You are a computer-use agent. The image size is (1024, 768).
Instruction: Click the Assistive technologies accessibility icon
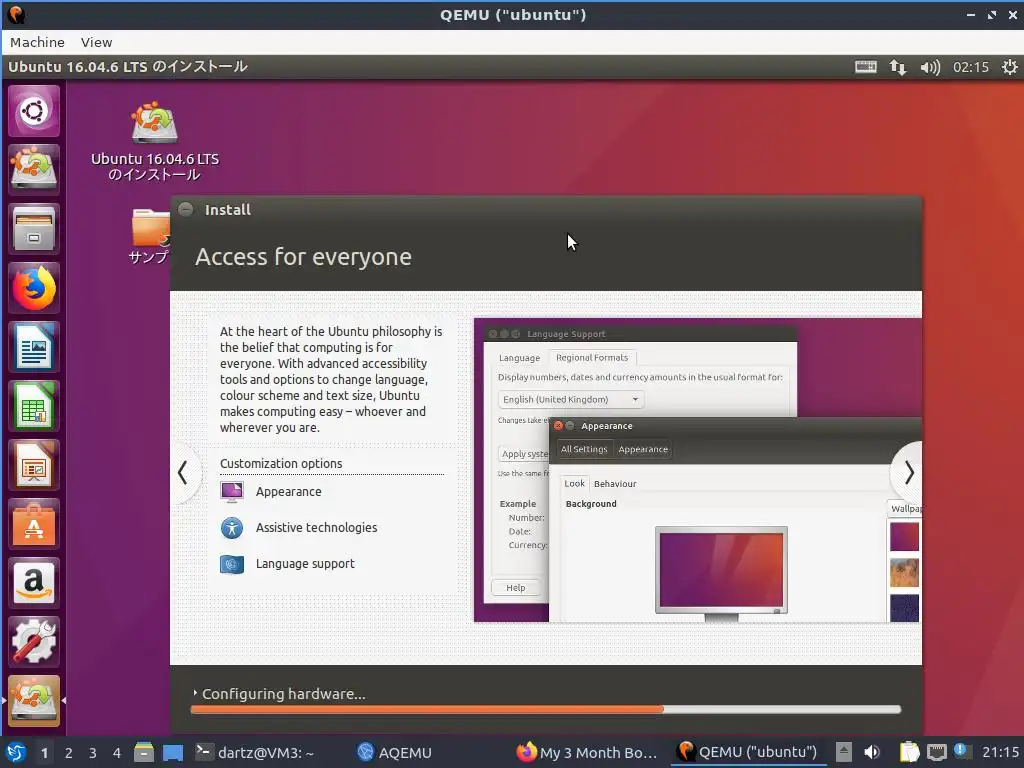232,528
